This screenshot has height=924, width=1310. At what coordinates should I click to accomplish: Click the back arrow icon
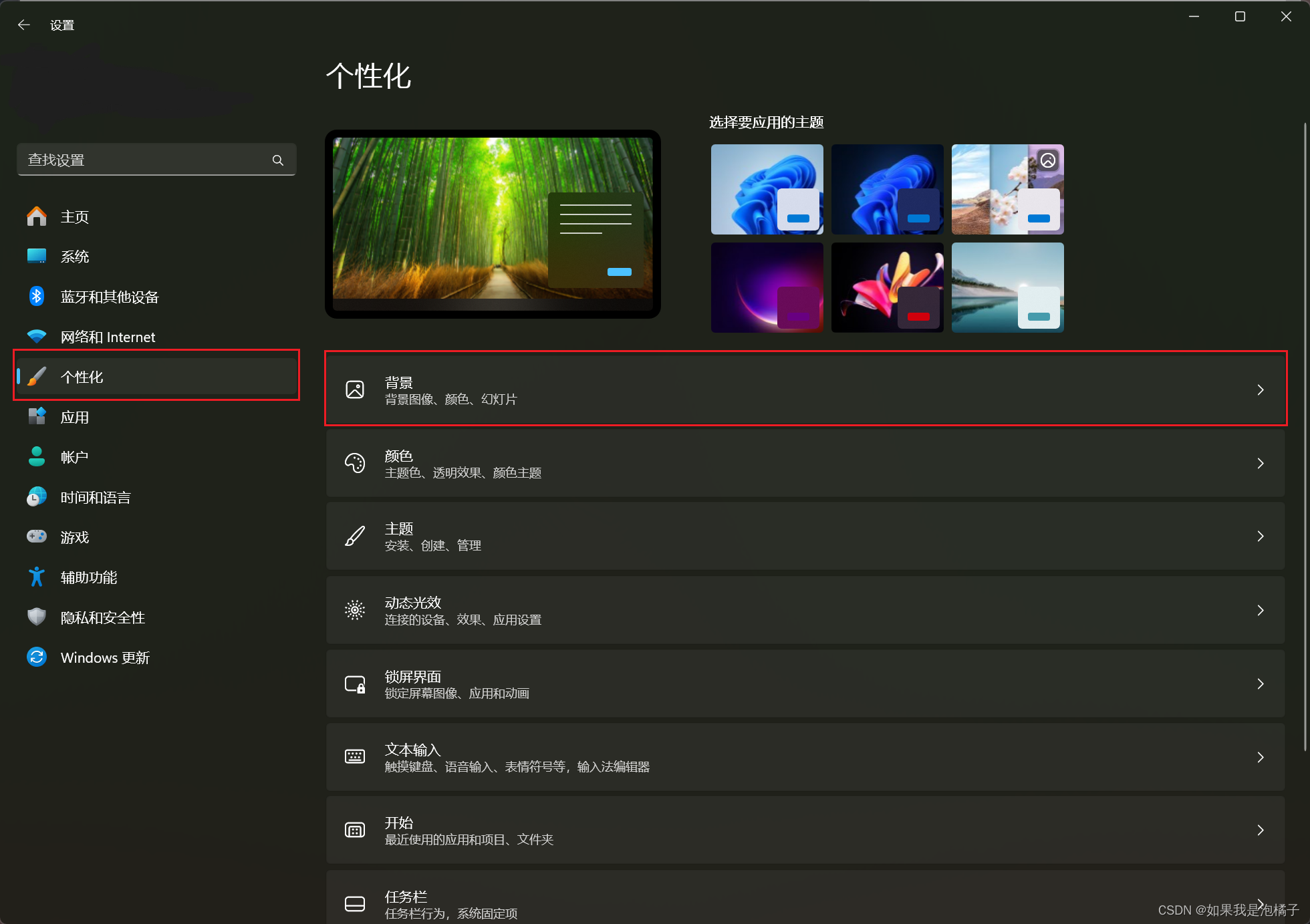[24, 25]
